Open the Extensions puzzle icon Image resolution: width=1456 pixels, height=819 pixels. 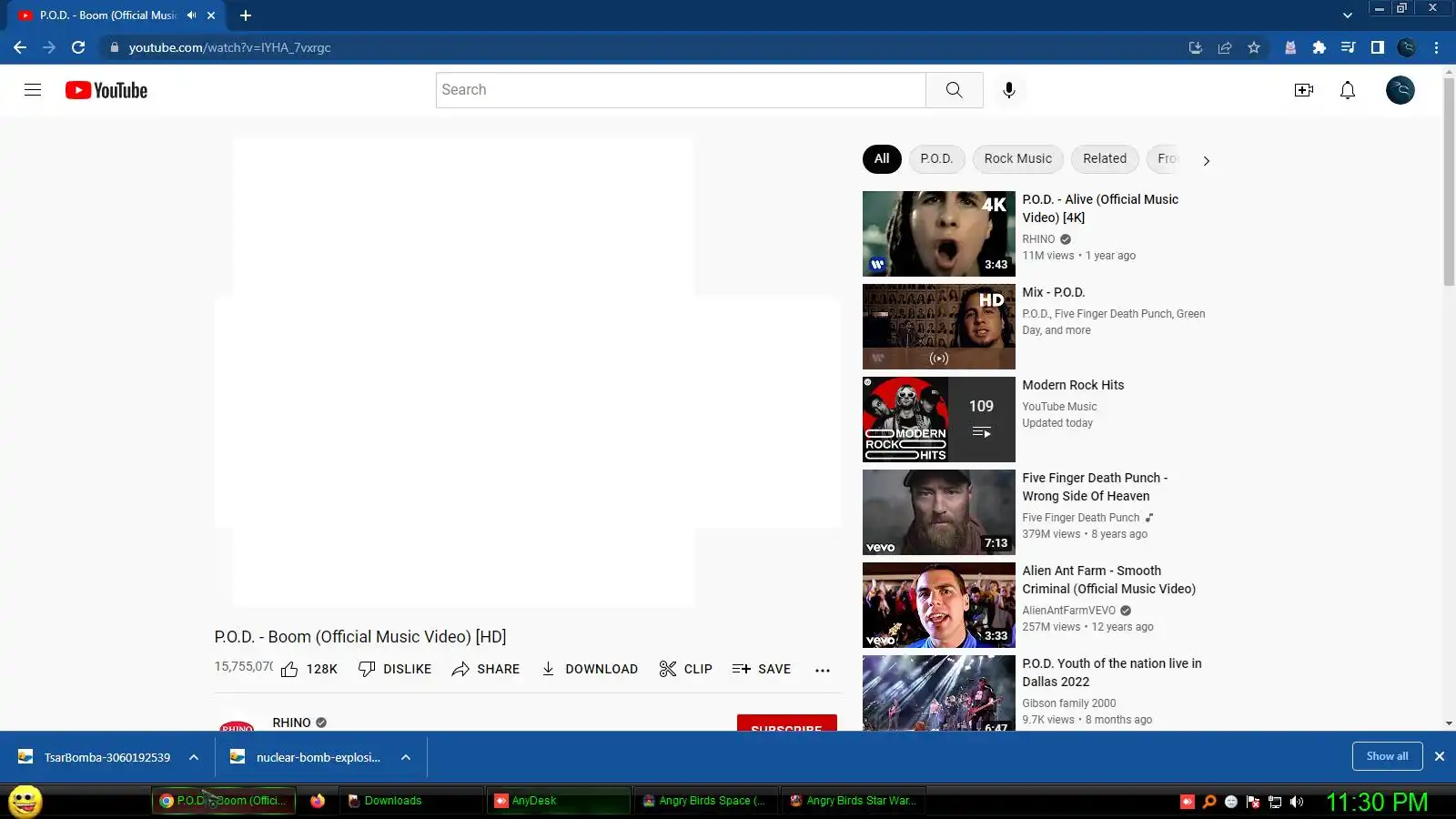pyautogui.click(x=1319, y=47)
